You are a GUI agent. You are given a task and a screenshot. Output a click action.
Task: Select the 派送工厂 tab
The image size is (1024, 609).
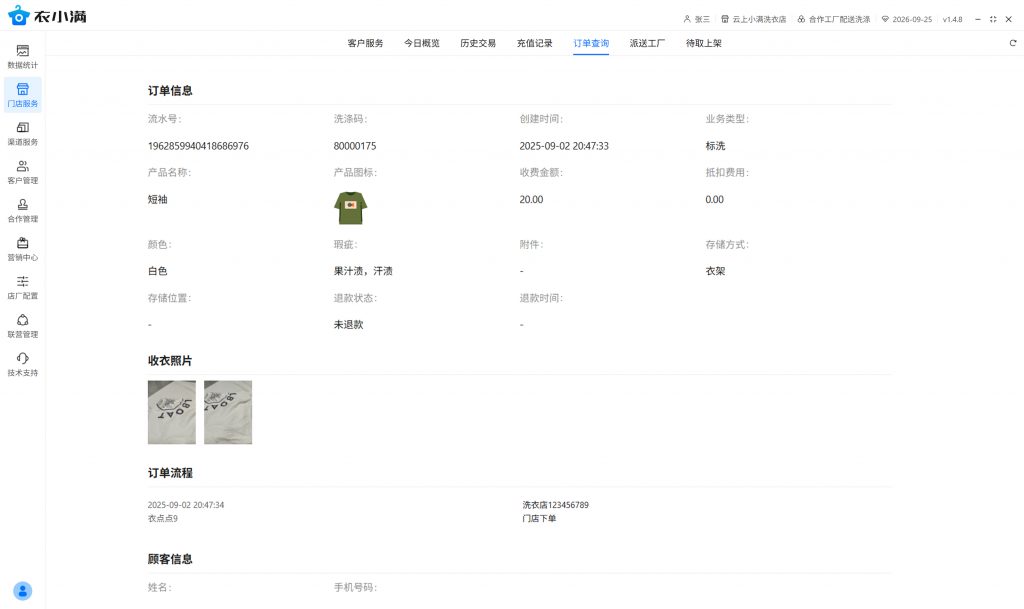coord(647,44)
